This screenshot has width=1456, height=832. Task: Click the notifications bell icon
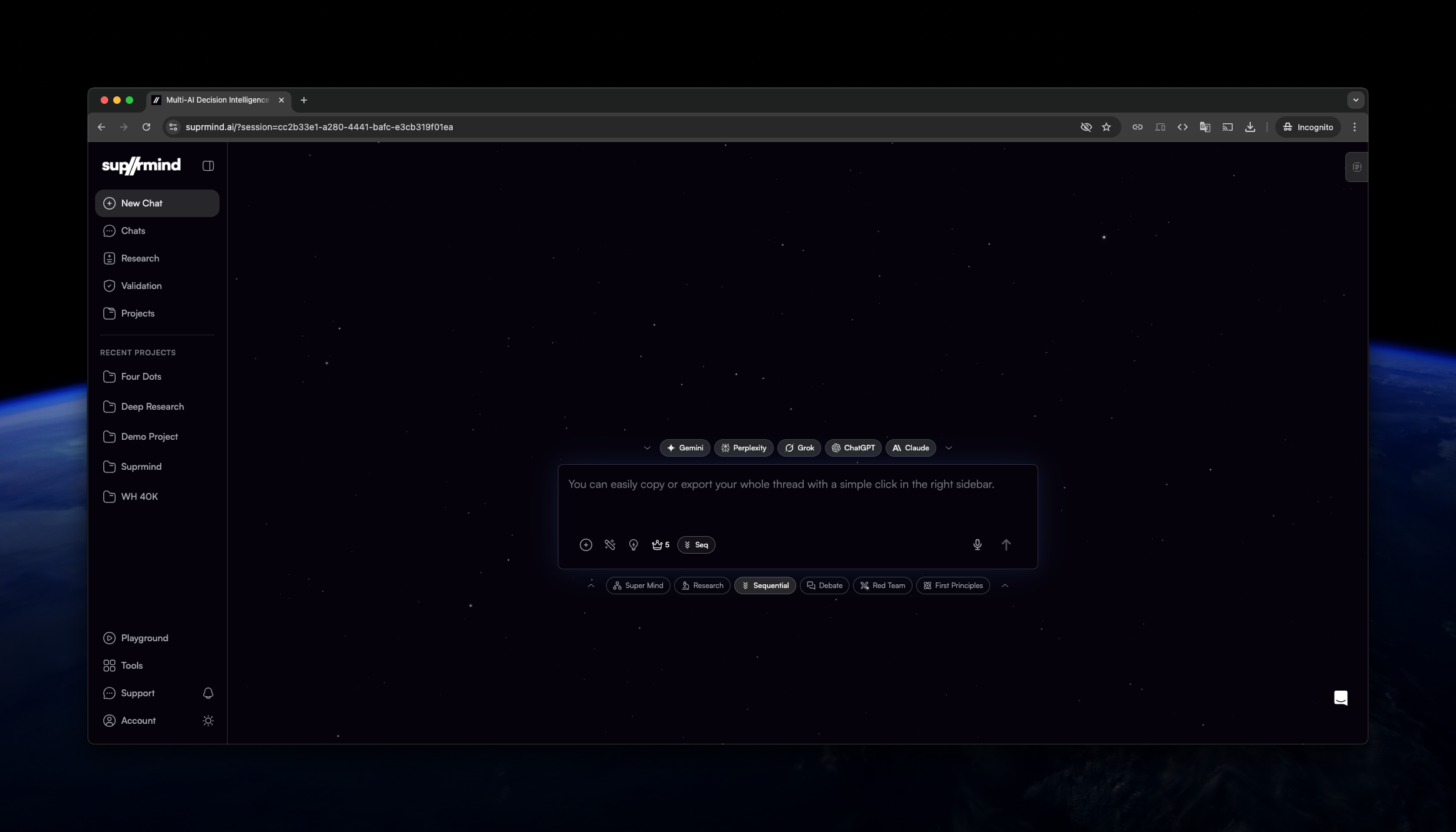tap(208, 693)
